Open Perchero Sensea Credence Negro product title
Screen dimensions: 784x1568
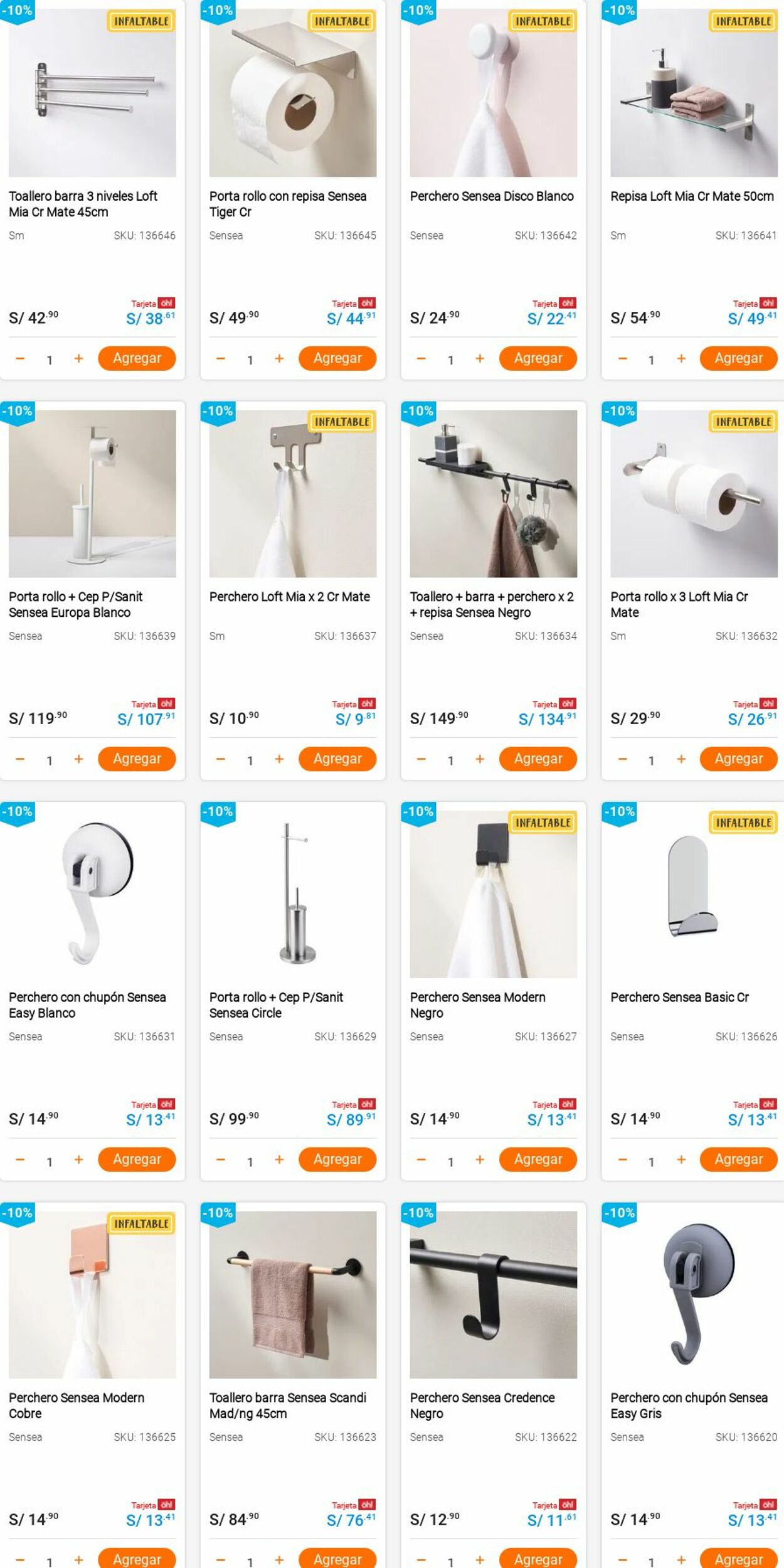click(x=482, y=1405)
